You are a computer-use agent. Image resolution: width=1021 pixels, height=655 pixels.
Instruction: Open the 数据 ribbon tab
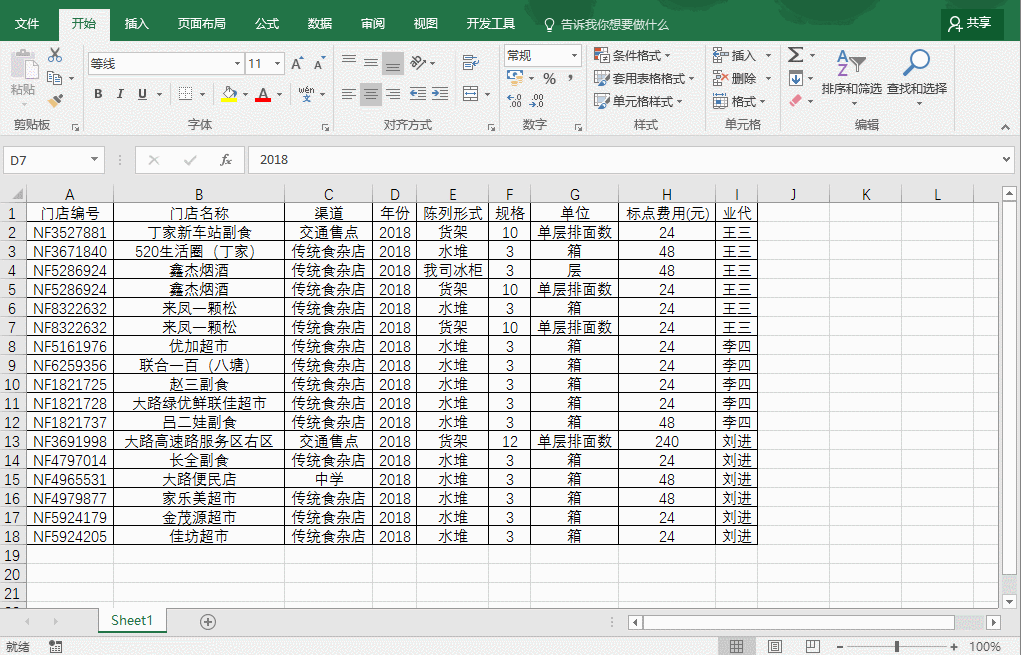coord(320,24)
